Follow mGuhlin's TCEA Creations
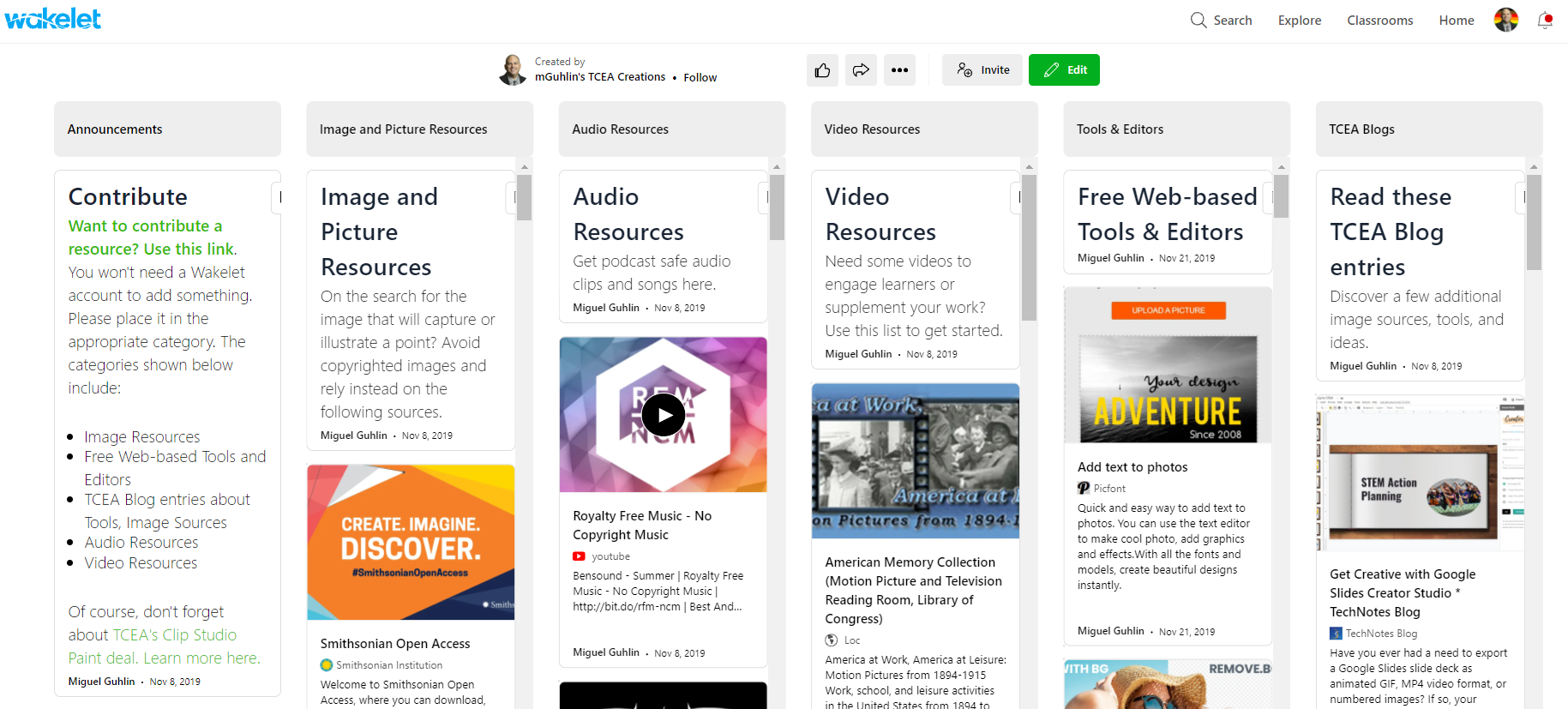1568x709 pixels. (700, 77)
